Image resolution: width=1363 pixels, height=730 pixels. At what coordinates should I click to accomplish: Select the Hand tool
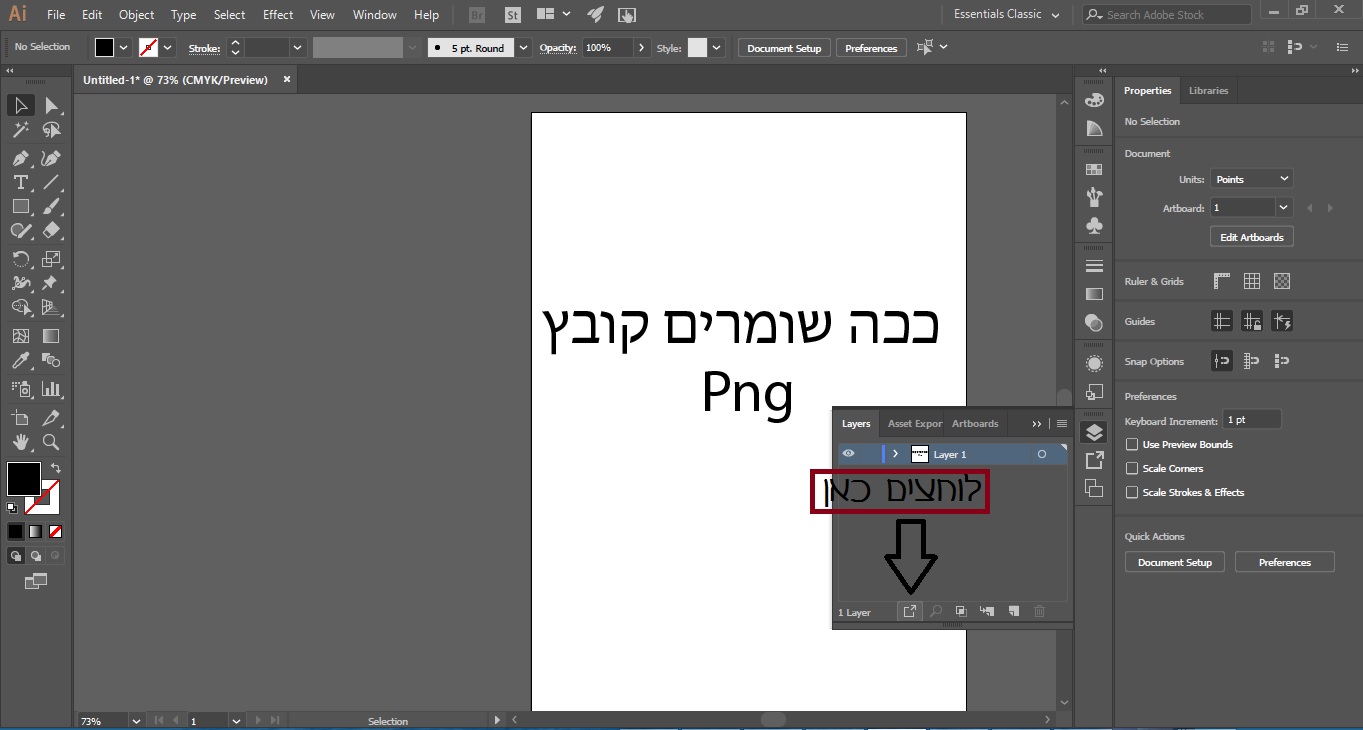20,442
